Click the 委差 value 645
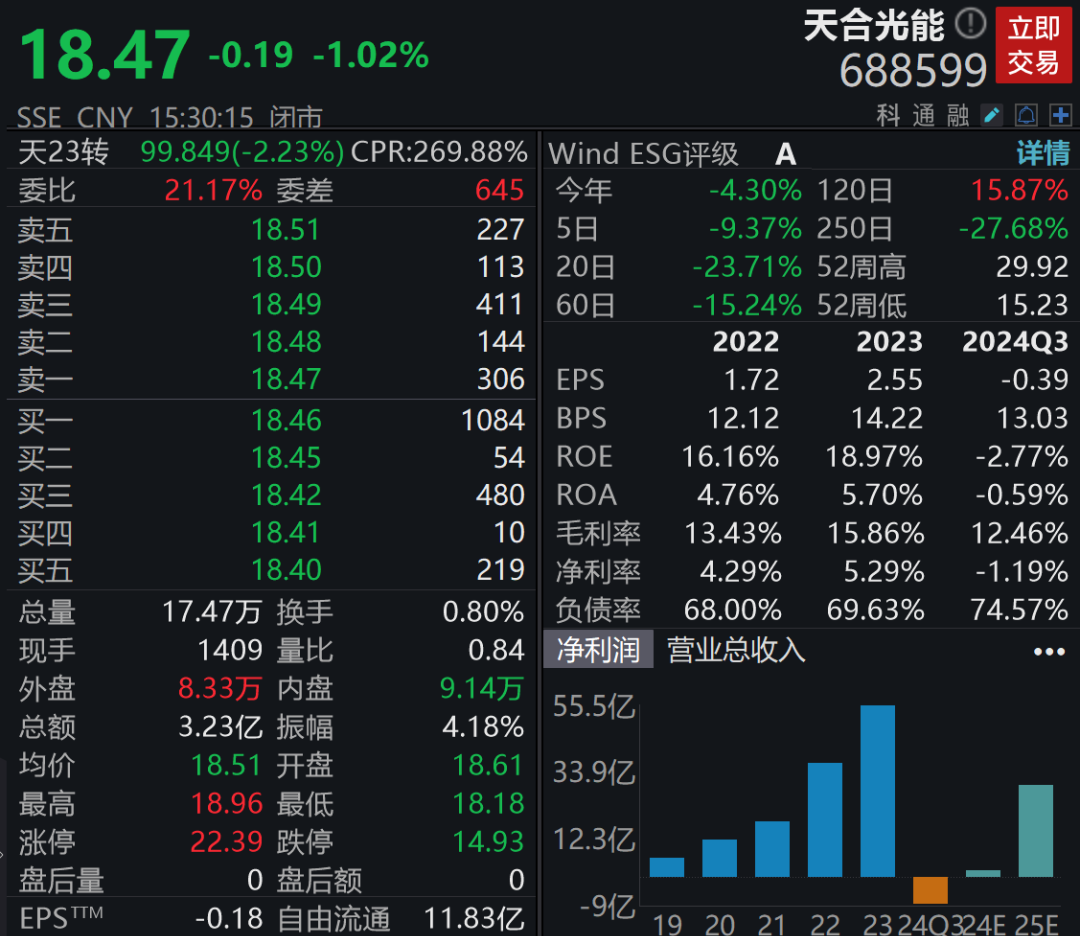This screenshot has width=1080, height=936. click(x=500, y=190)
